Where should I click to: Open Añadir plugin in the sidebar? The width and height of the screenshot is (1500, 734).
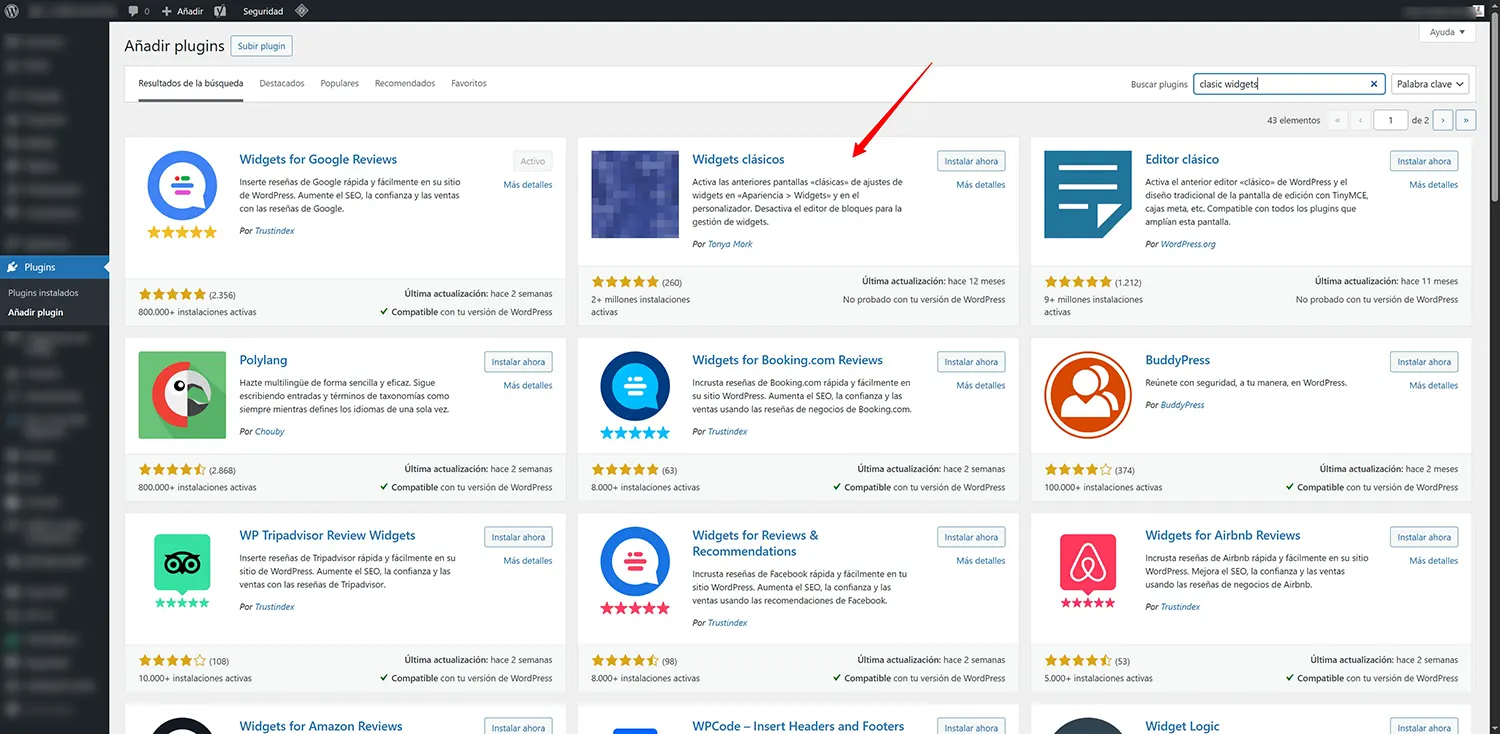pyautogui.click(x=35, y=312)
